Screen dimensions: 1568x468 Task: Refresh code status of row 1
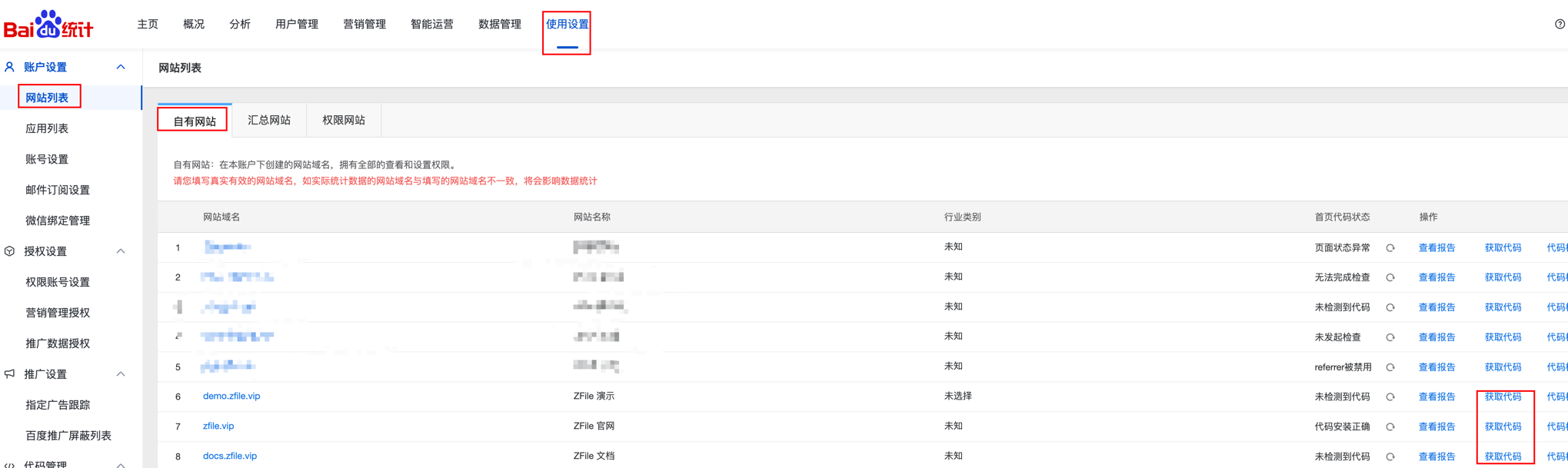pyautogui.click(x=1390, y=248)
